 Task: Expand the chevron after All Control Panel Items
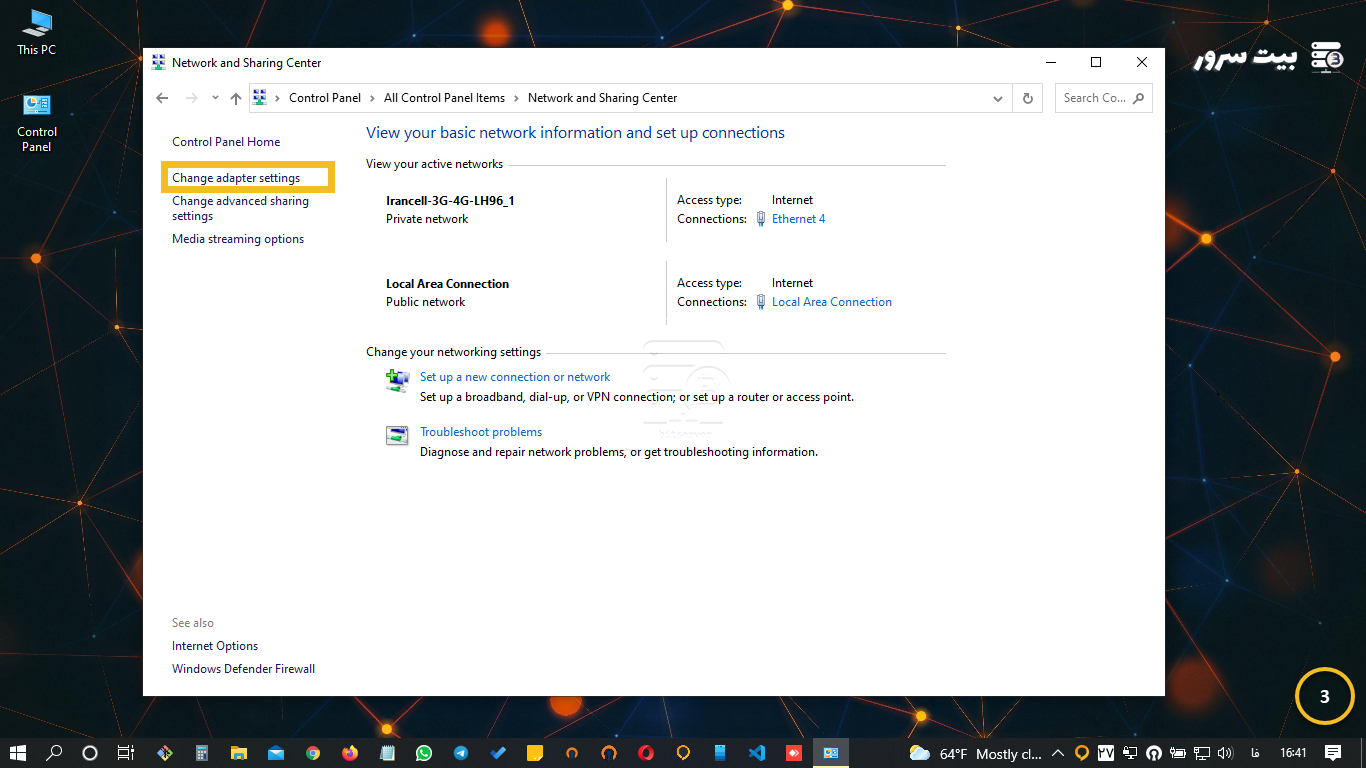(x=516, y=98)
